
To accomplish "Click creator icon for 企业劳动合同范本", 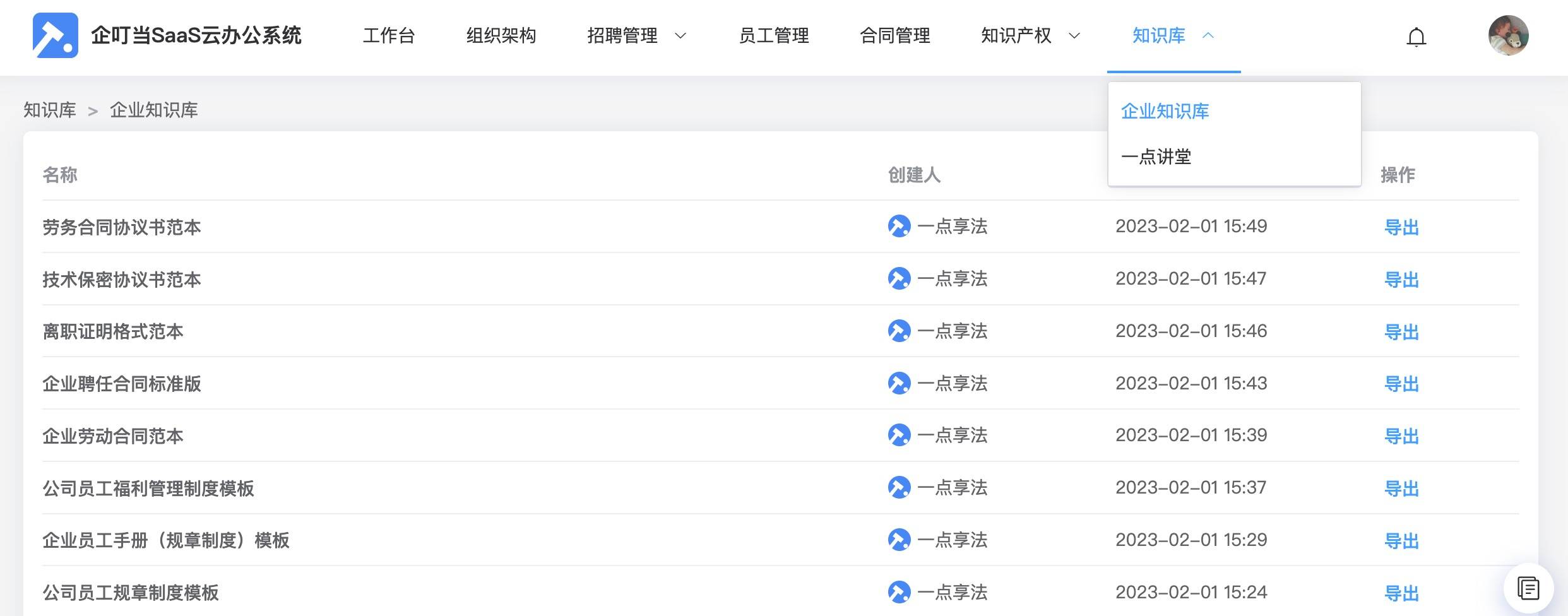I will 899,435.
